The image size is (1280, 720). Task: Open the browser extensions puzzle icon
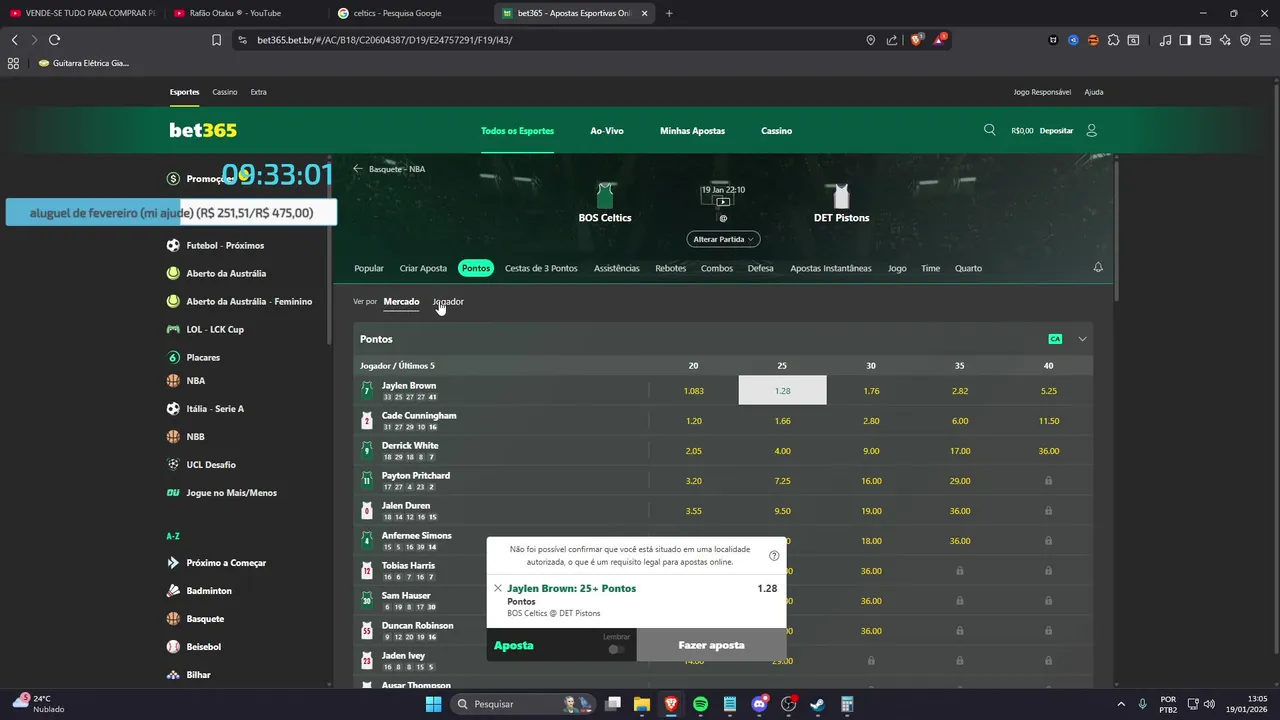[1113, 40]
